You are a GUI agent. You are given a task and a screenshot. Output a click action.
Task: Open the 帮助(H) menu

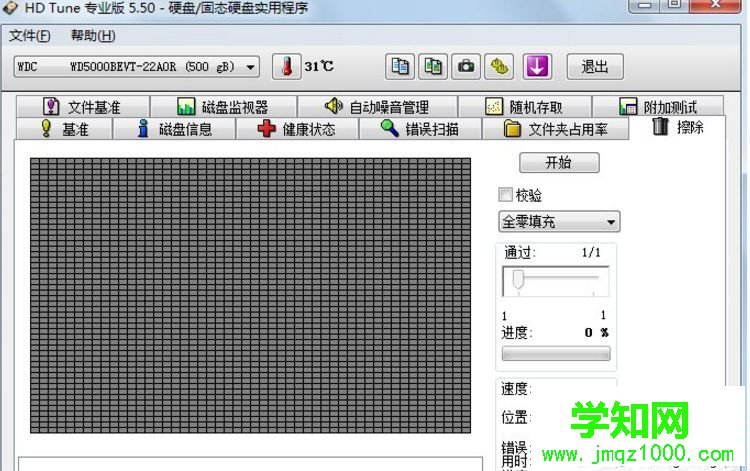(x=93, y=36)
